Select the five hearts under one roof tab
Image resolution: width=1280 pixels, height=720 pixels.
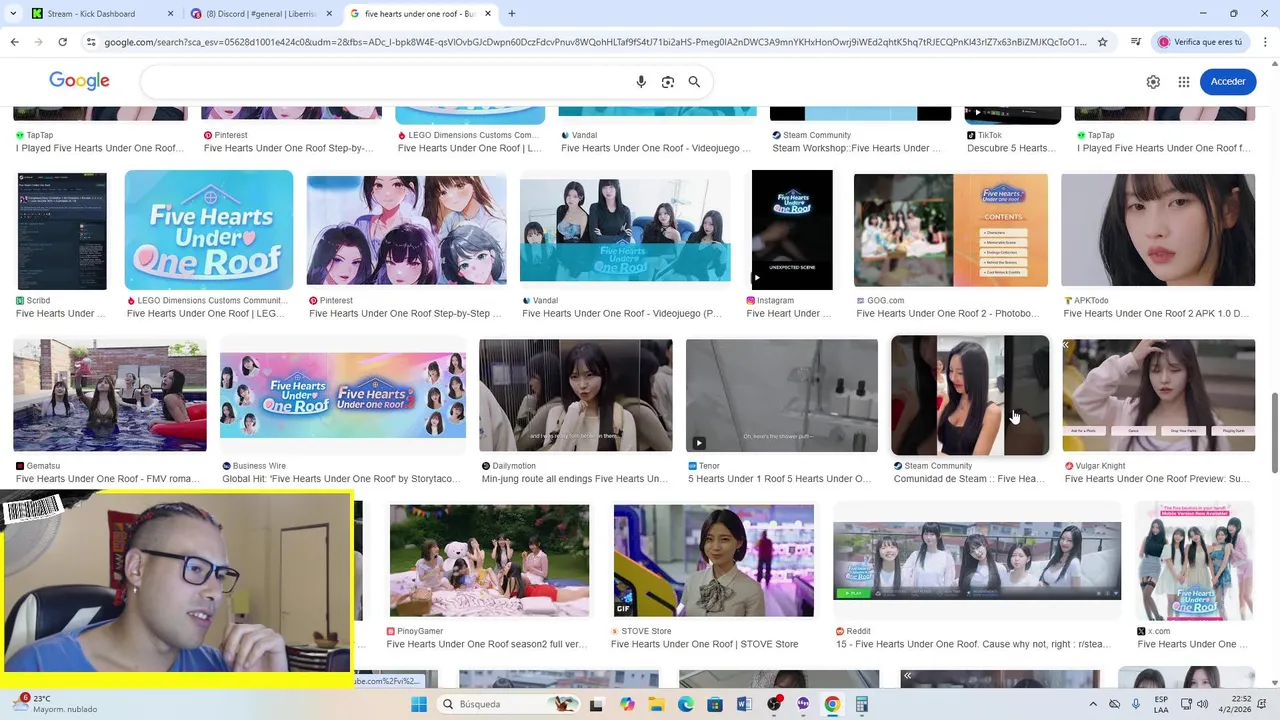(420, 14)
